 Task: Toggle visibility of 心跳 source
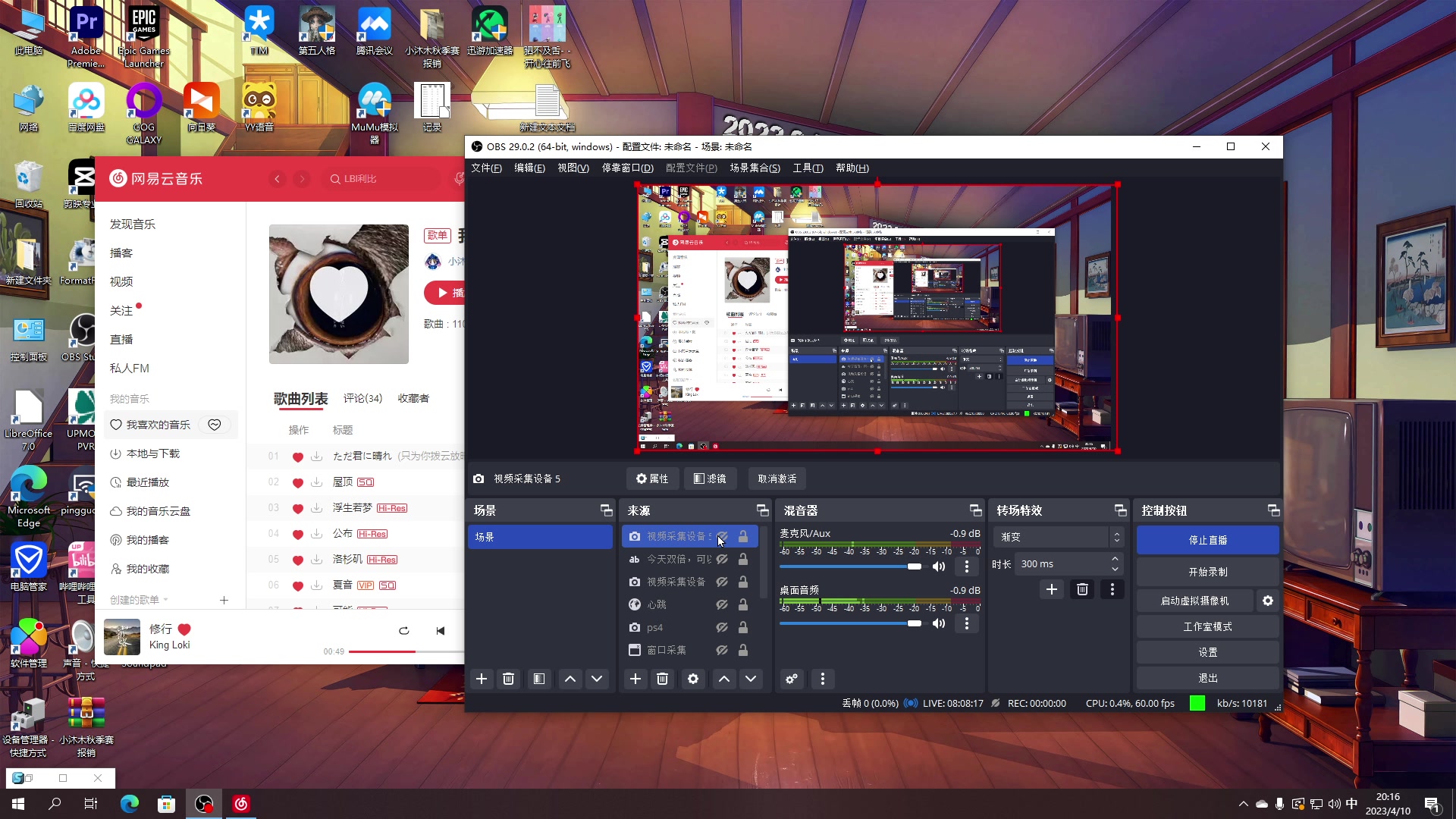pyautogui.click(x=722, y=604)
